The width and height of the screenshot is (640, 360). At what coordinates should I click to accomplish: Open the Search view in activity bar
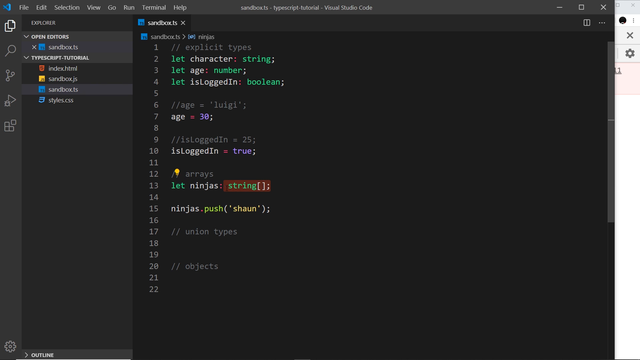click(10, 51)
